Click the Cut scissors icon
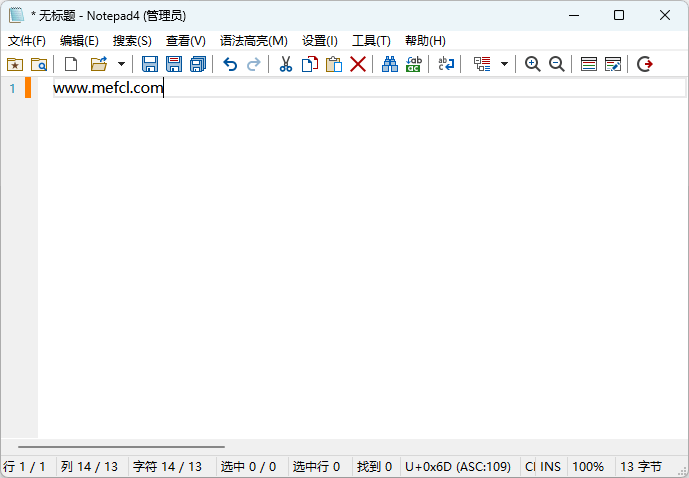 click(285, 64)
